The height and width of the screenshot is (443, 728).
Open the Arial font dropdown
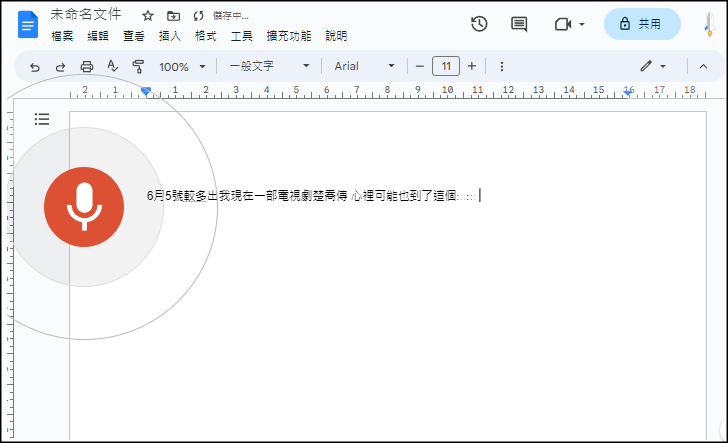(364, 67)
